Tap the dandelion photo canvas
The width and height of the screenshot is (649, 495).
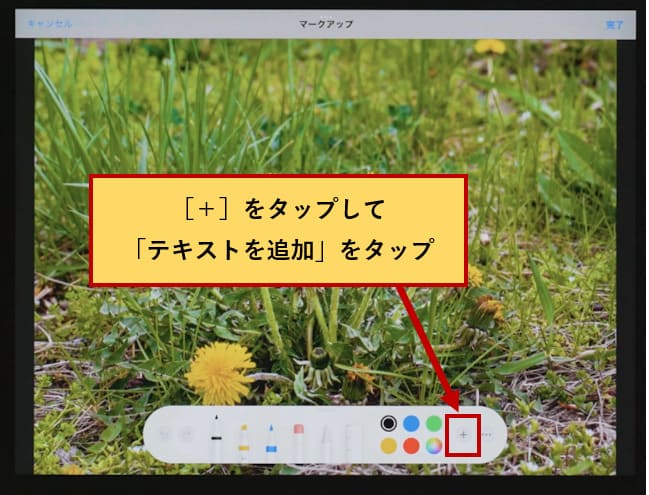click(325, 257)
